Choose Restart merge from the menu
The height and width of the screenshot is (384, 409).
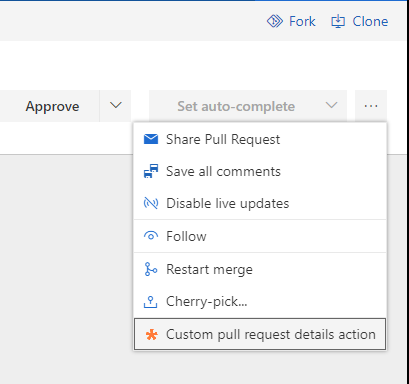(260, 269)
